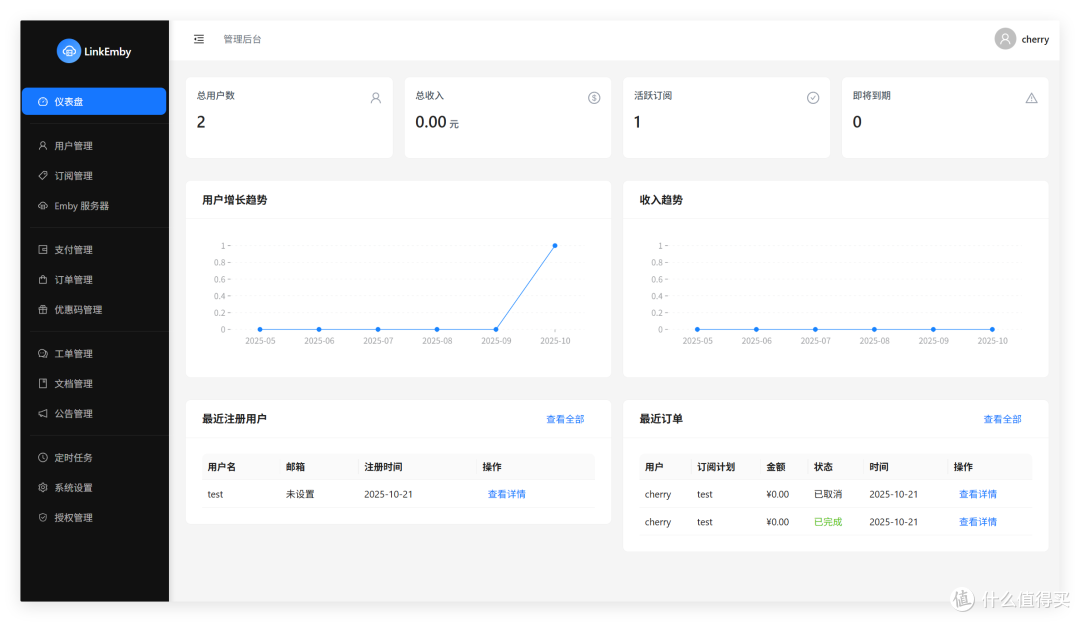Viewport: 1080px width, 622px height.
Task: Click the dollar icon in 总收入 card
Action: coord(594,98)
